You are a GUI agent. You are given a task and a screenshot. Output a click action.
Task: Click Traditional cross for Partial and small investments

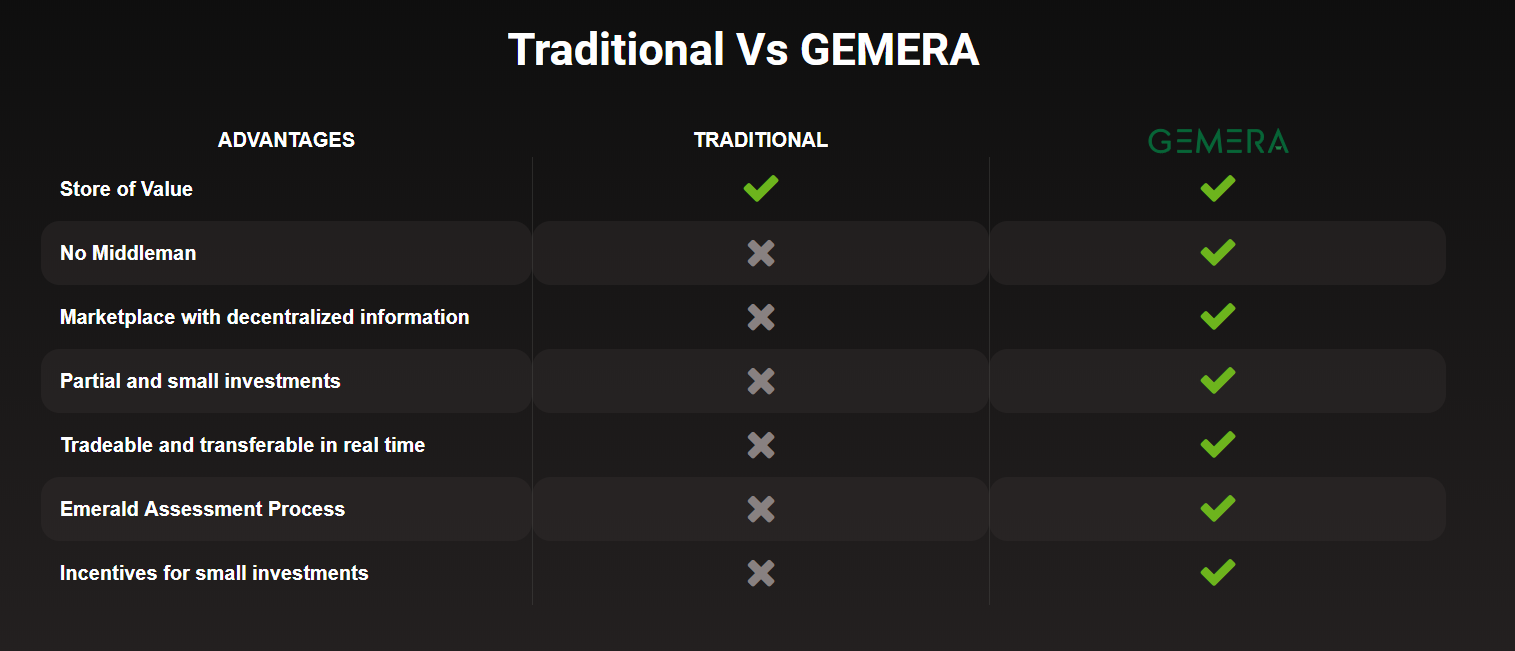[x=761, y=381]
